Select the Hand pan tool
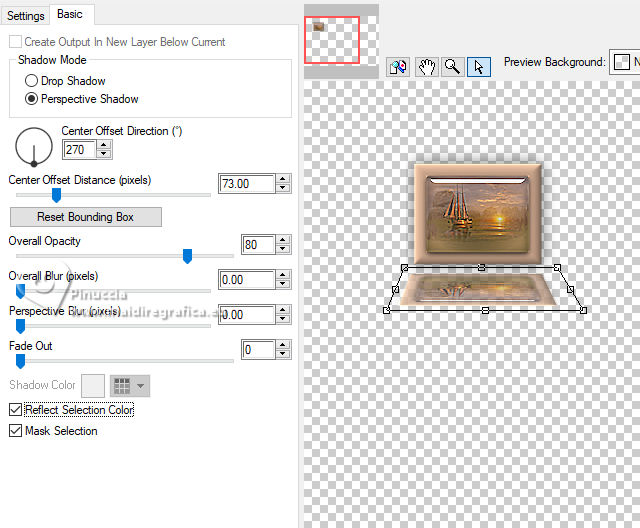 tap(427, 67)
